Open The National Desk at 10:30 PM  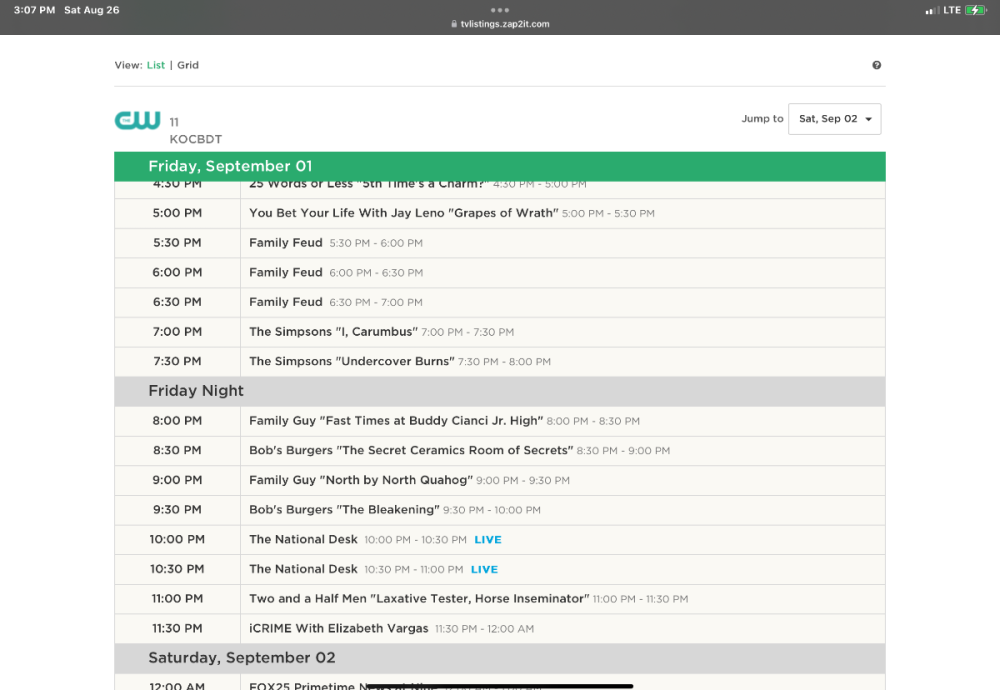coord(304,569)
